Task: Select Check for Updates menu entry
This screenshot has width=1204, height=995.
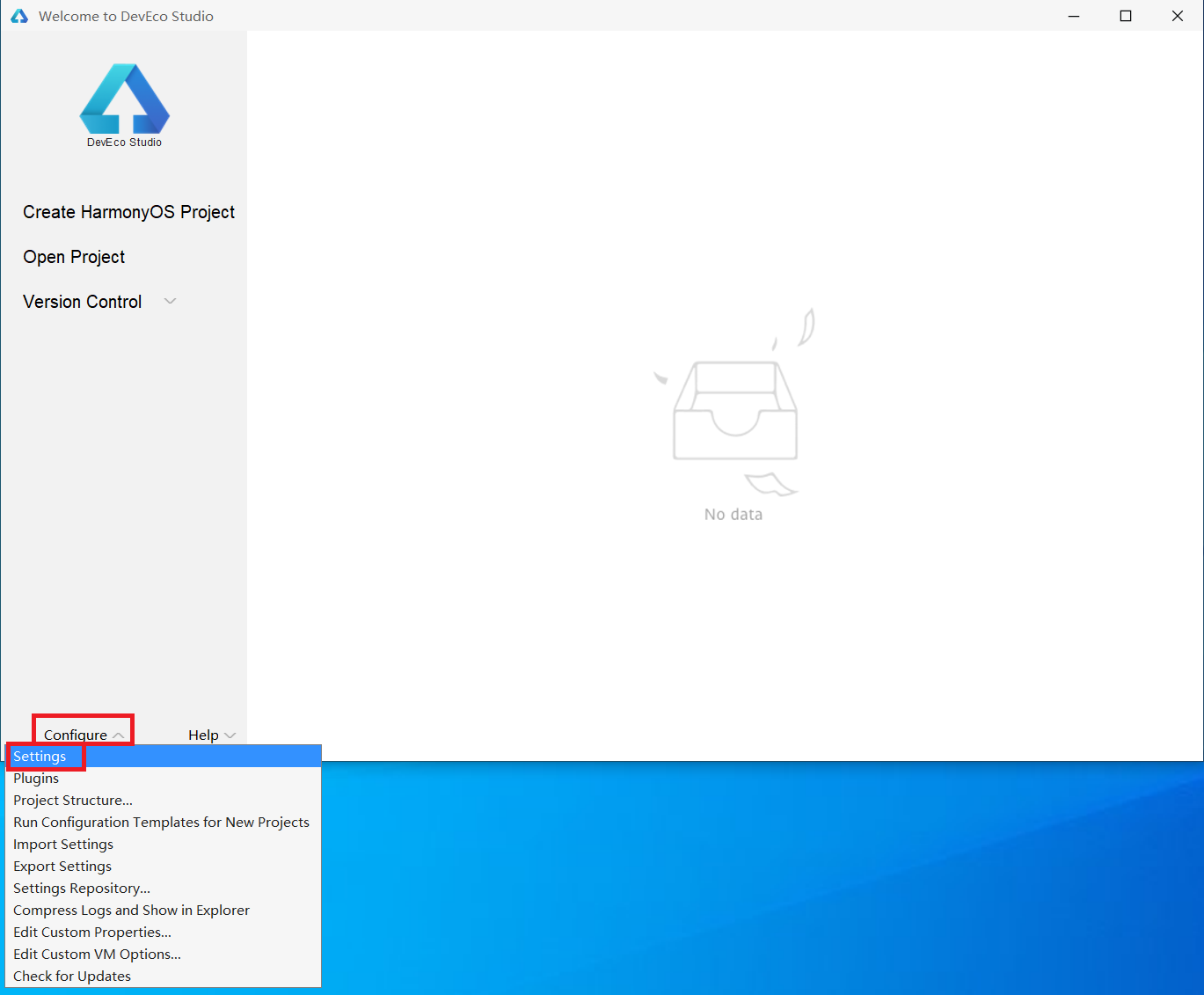Action: pos(164,977)
